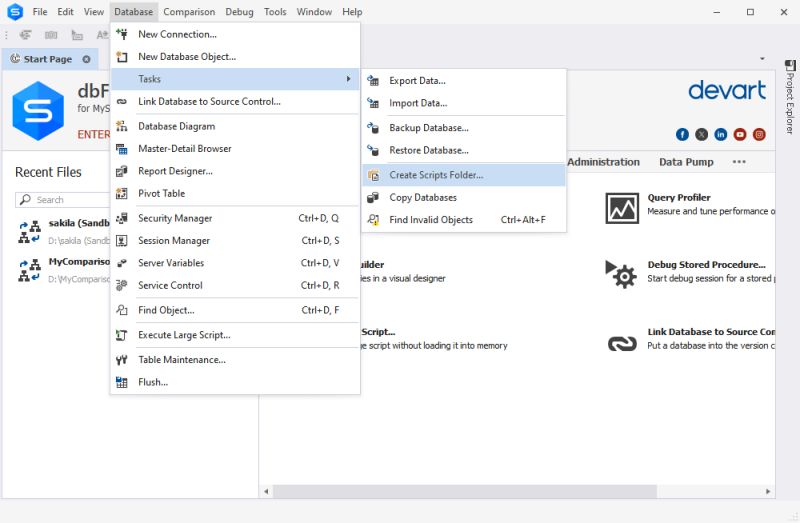
Task: Select the Start Page tab
Action: tap(47, 59)
